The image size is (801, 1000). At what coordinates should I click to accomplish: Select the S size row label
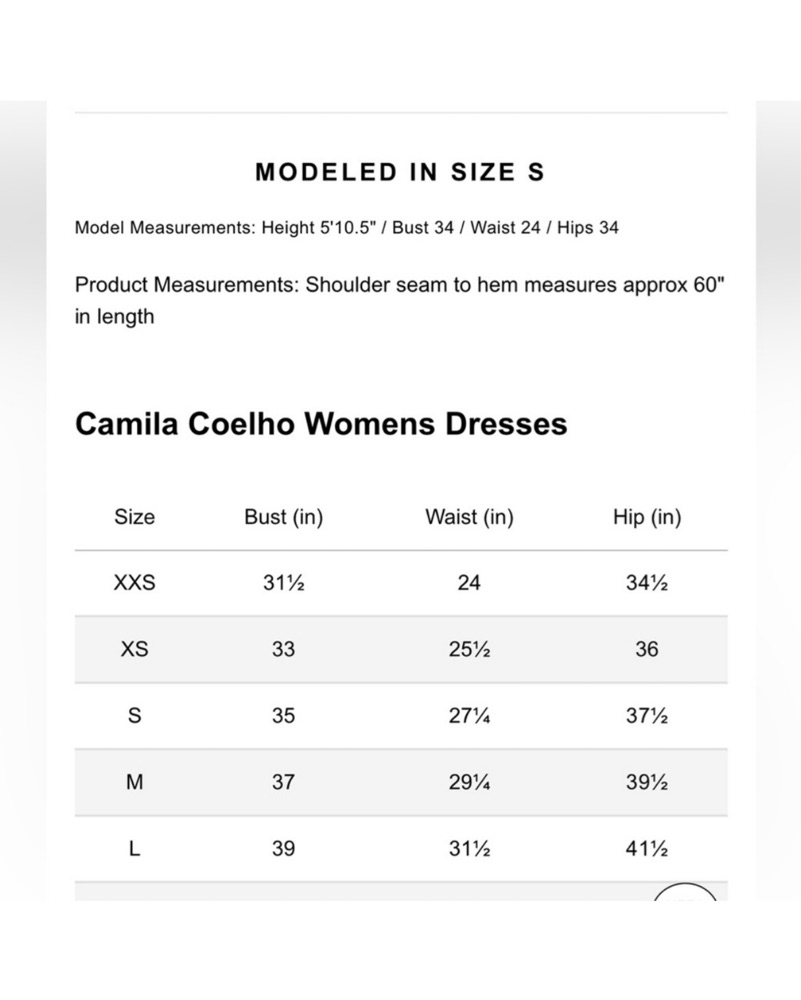click(x=134, y=716)
